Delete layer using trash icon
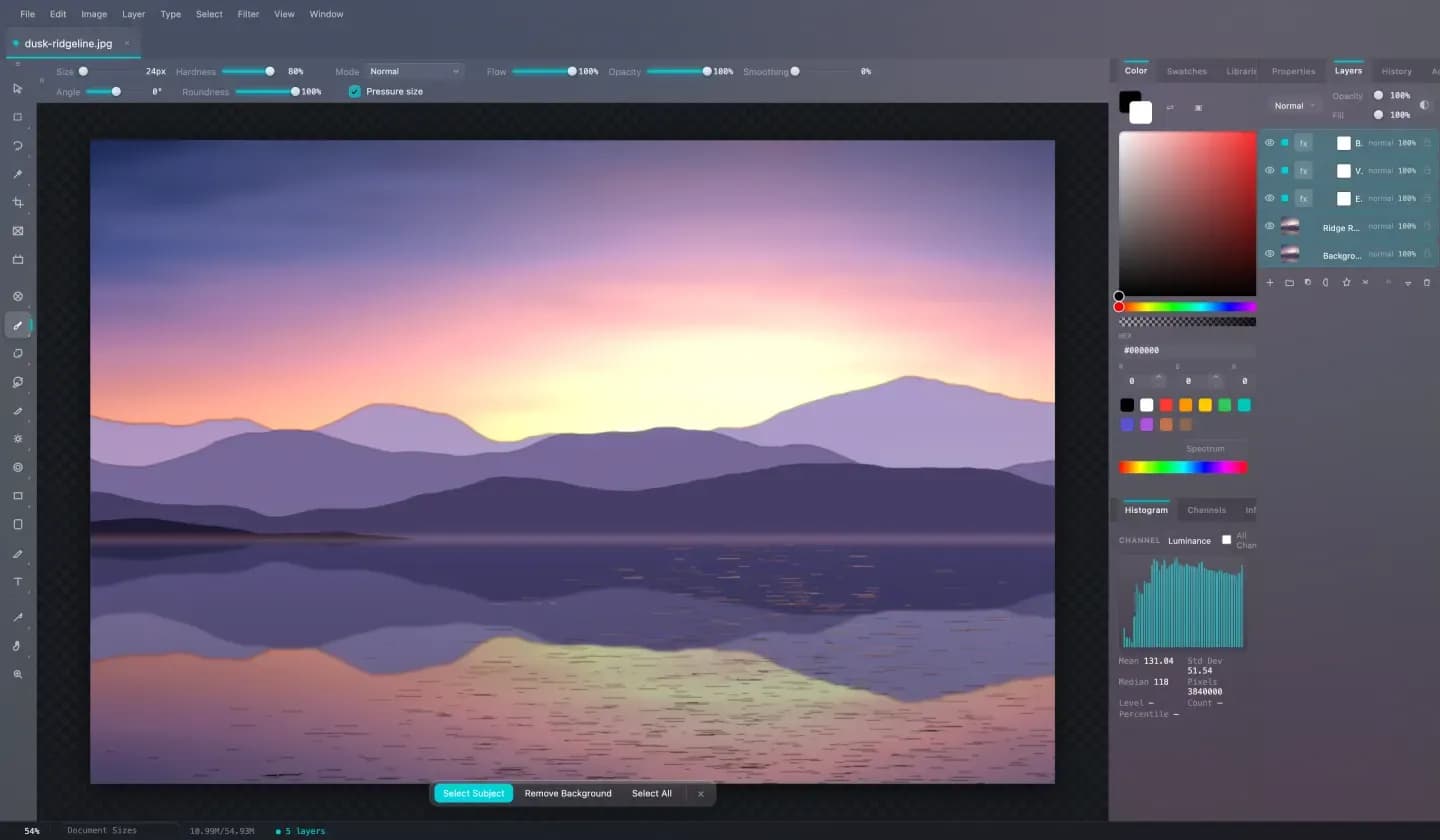The image size is (1440, 840). click(1427, 283)
